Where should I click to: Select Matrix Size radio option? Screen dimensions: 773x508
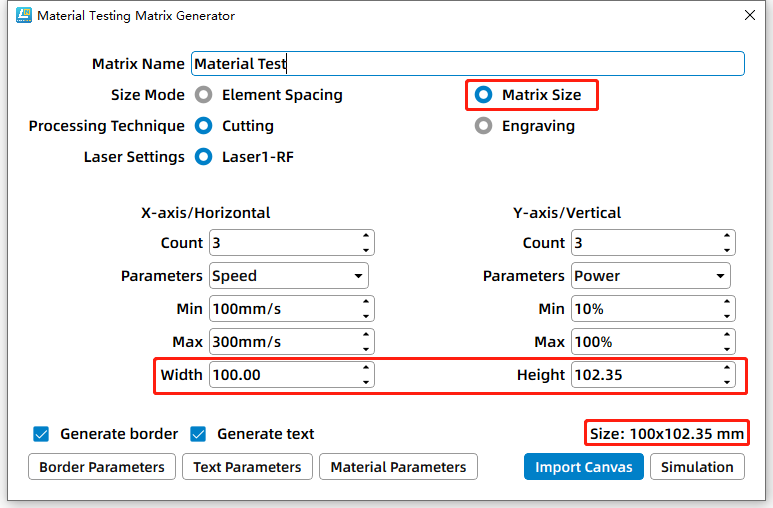[x=484, y=95]
